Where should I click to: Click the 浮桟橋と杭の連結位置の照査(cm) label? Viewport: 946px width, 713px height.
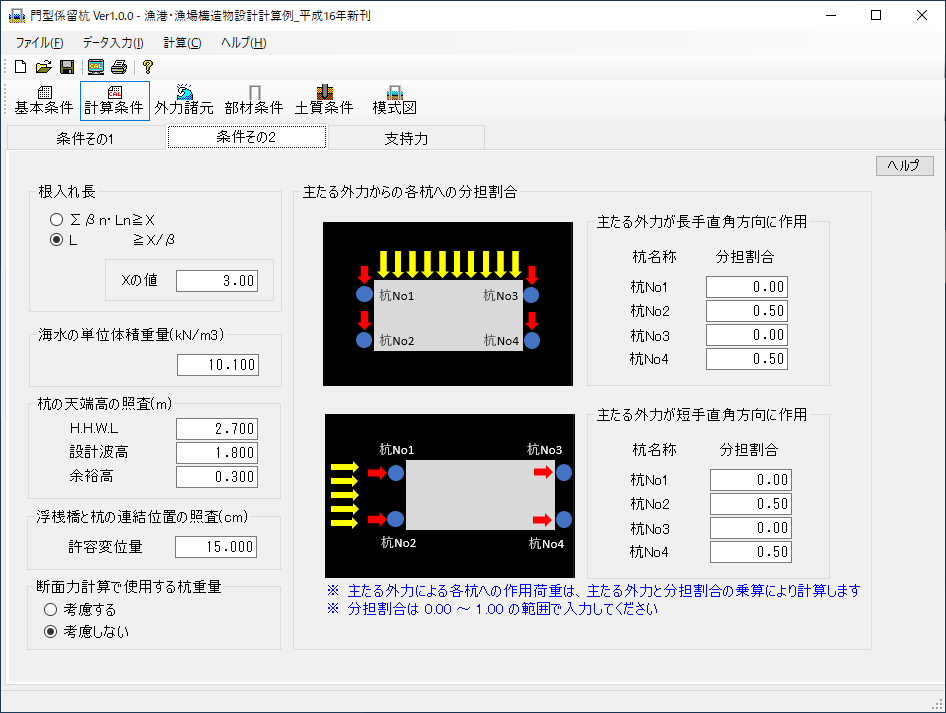click(142, 517)
